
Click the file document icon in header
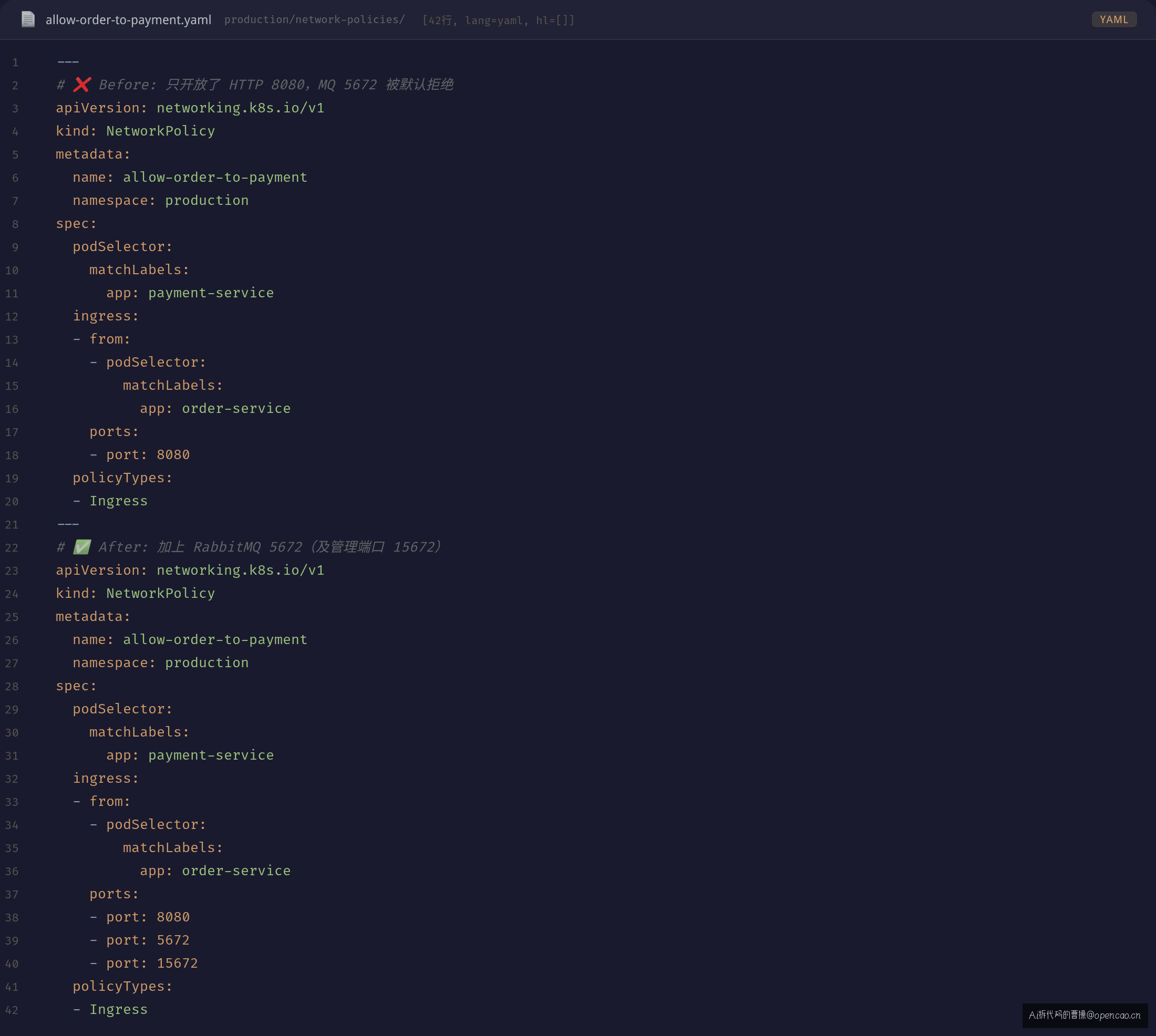click(x=28, y=19)
